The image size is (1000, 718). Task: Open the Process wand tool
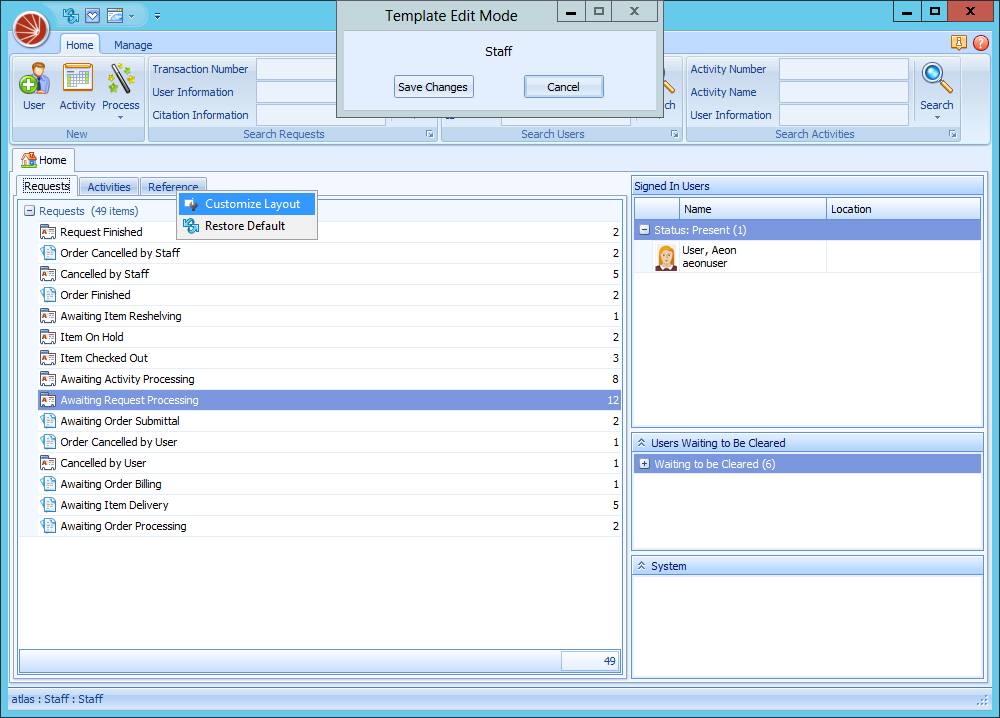point(121,80)
